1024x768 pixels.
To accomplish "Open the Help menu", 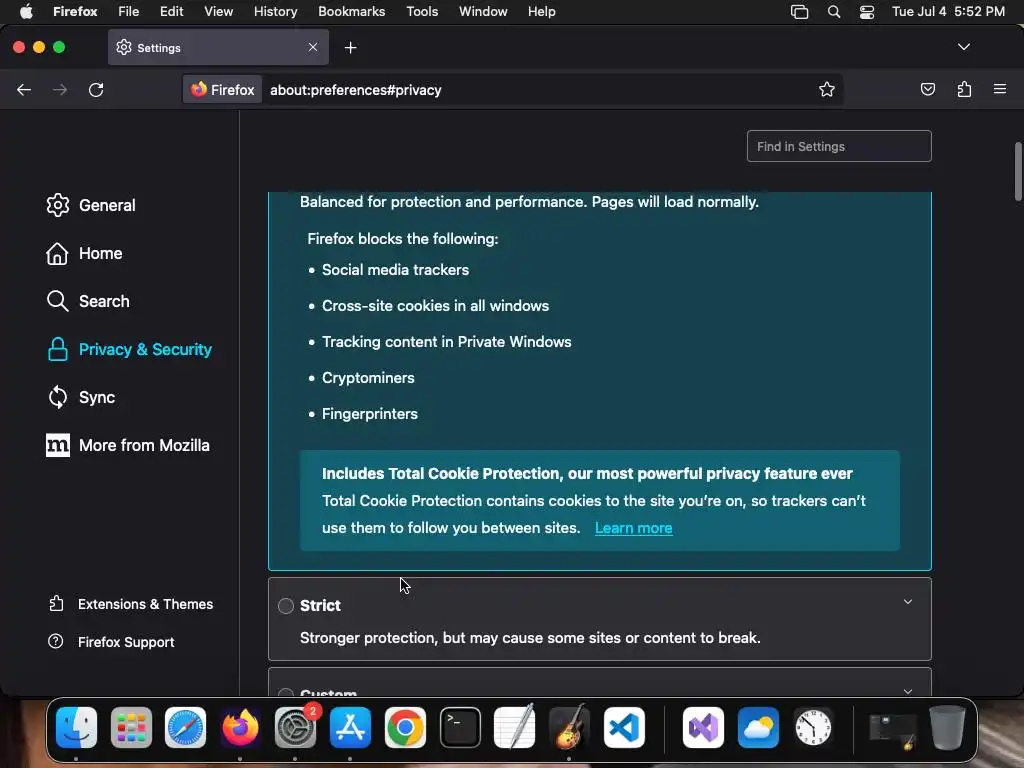I will click(542, 12).
